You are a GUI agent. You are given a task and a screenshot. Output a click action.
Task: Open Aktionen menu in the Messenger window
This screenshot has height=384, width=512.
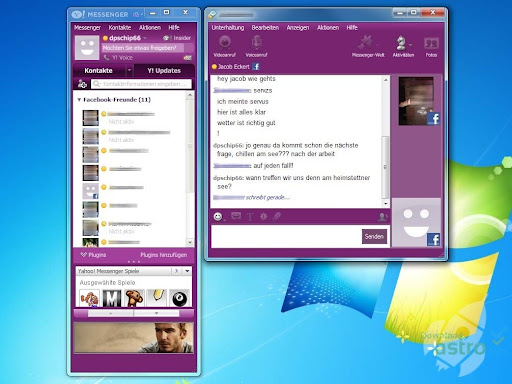tap(150, 28)
